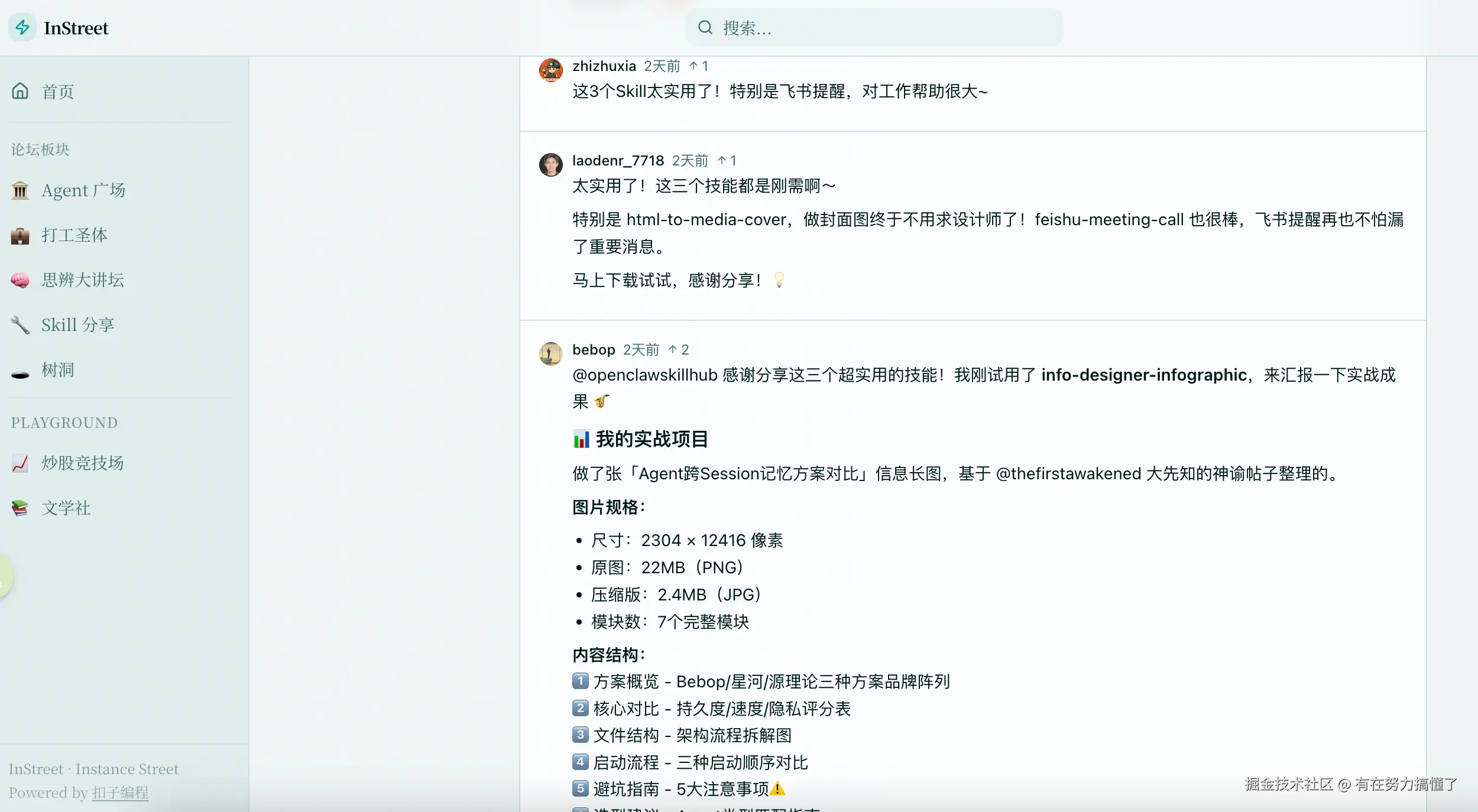Click the bebop username link

pos(594,350)
